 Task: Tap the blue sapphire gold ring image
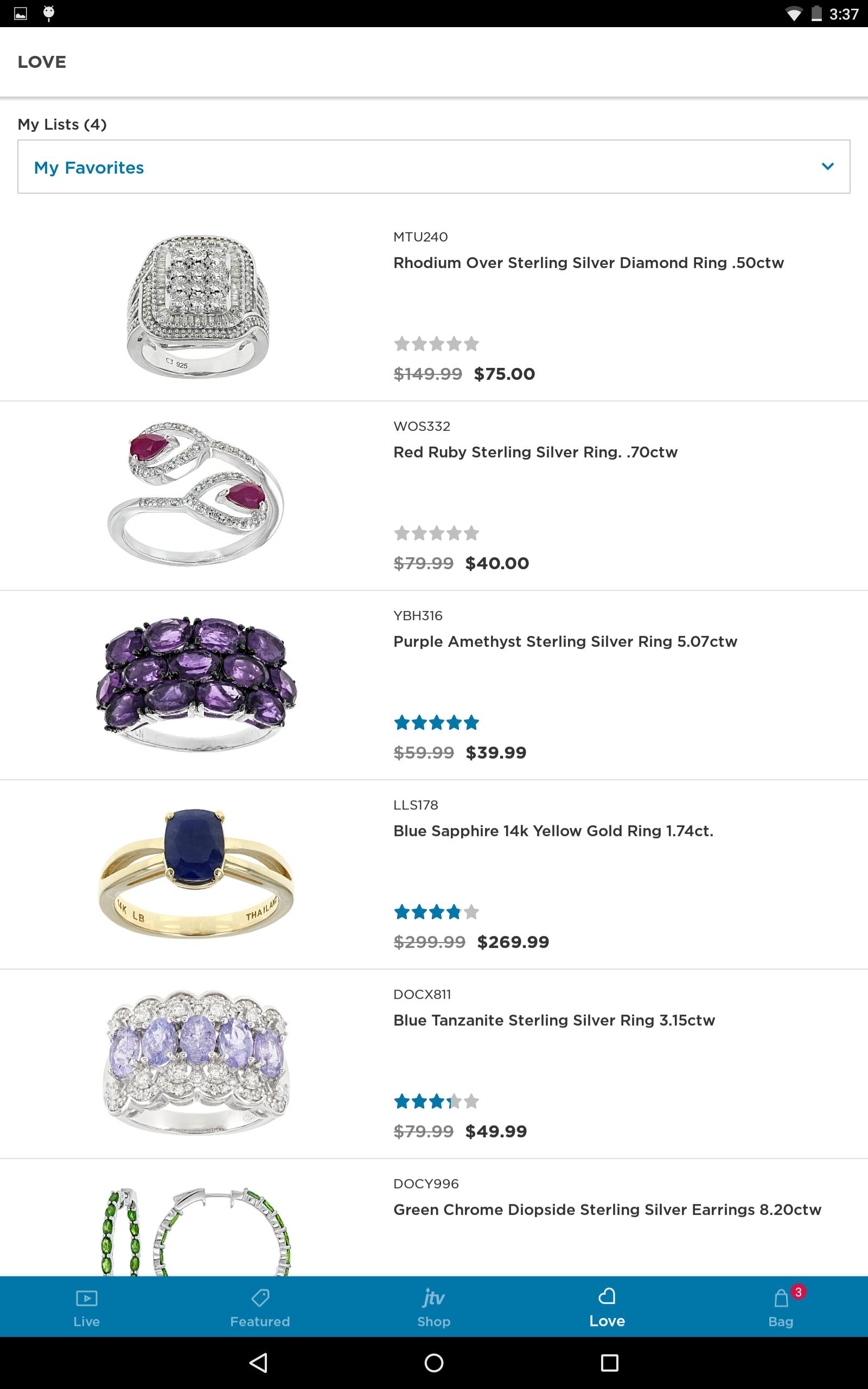click(197, 872)
